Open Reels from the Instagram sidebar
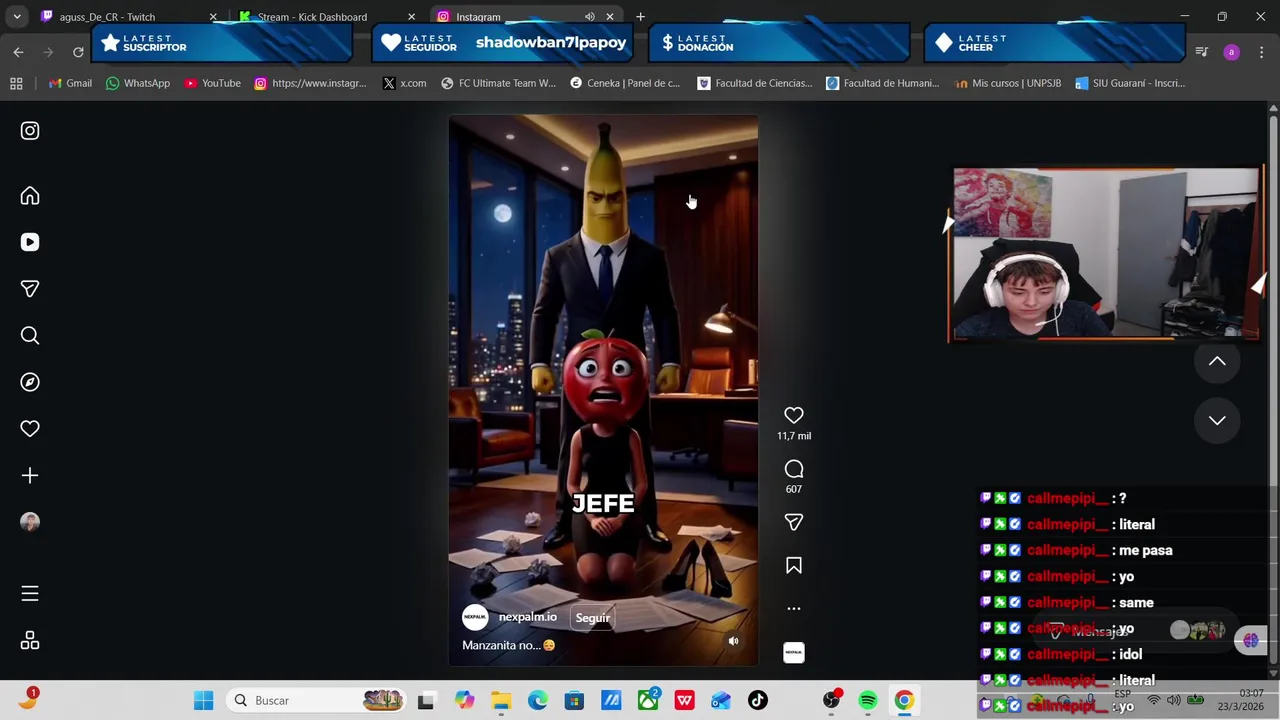This screenshot has width=1280, height=720. pyautogui.click(x=30, y=242)
